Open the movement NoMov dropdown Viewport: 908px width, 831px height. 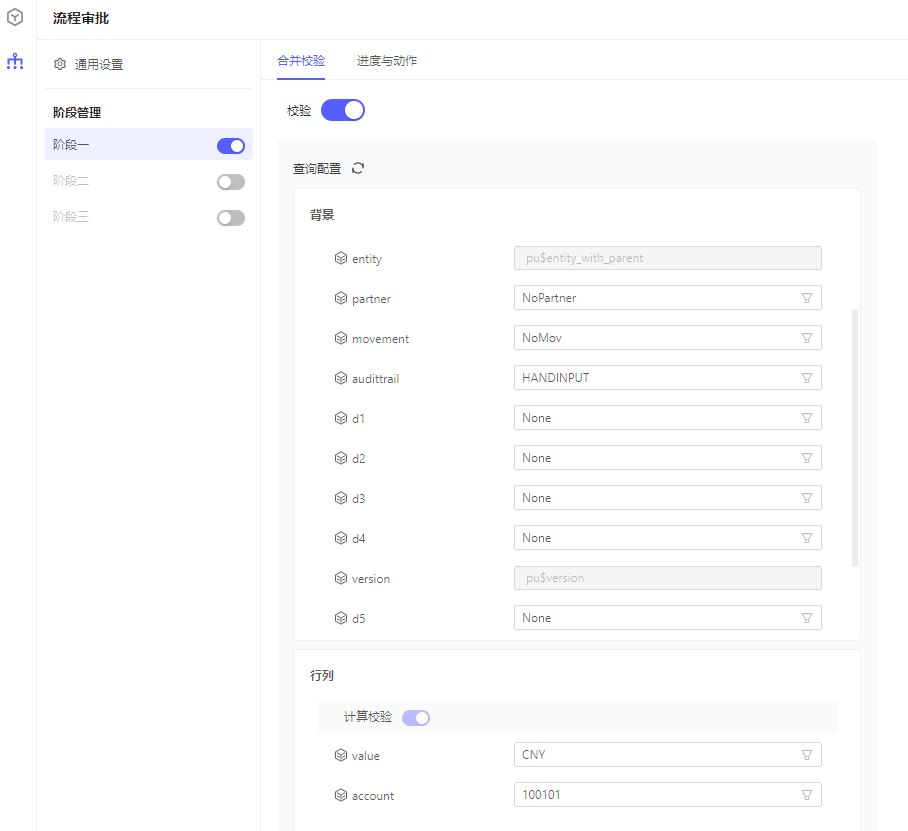click(x=806, y=338)
